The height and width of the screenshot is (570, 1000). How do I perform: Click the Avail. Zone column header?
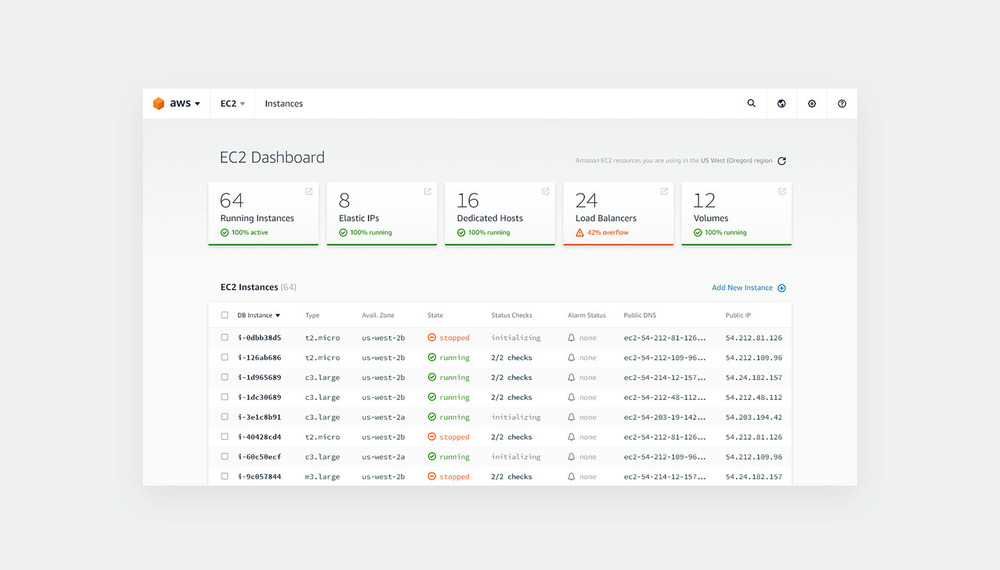click(378, 315)
